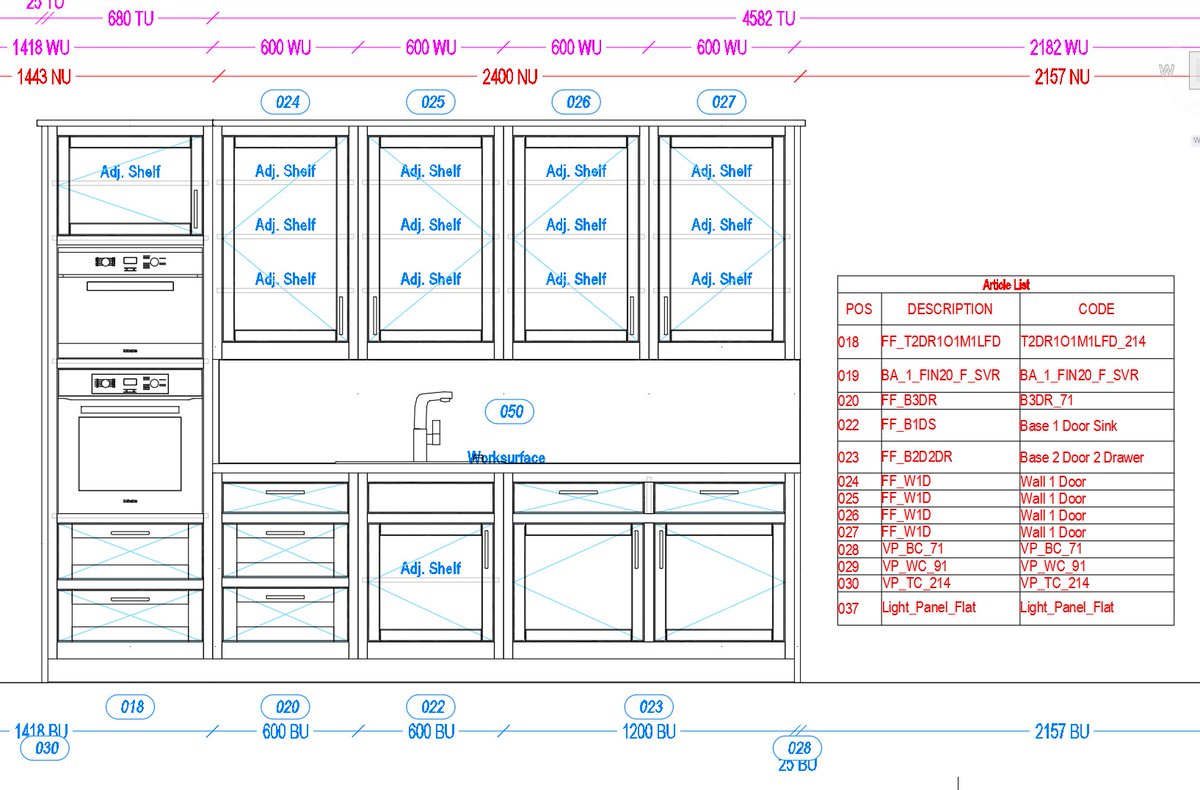Click the Worksurface text label
Viewport: 1200px width, 790px height.
click(x=506, y=458)
